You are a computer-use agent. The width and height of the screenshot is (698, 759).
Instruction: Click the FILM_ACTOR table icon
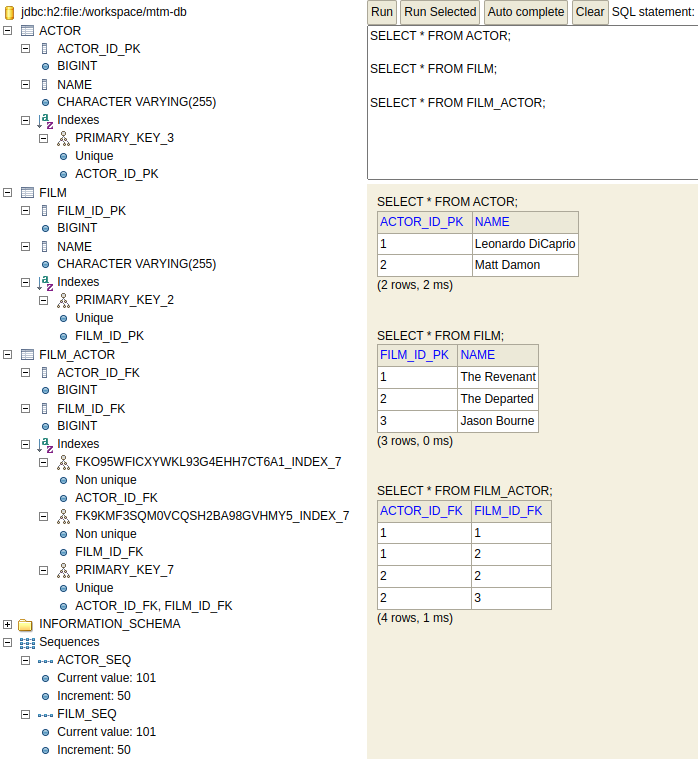(x=27, y=355)
